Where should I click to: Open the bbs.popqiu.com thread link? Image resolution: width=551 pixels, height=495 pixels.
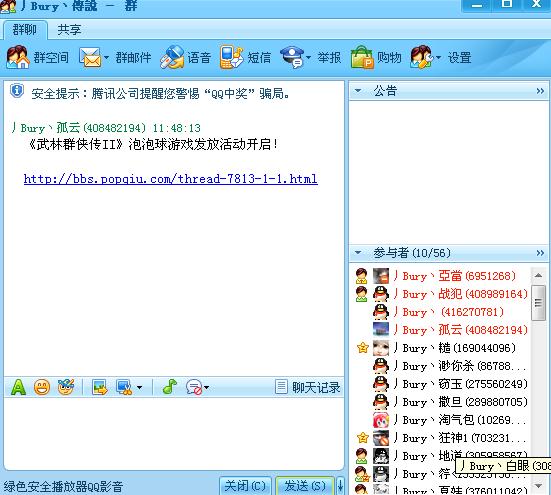[x=171, y=179]
